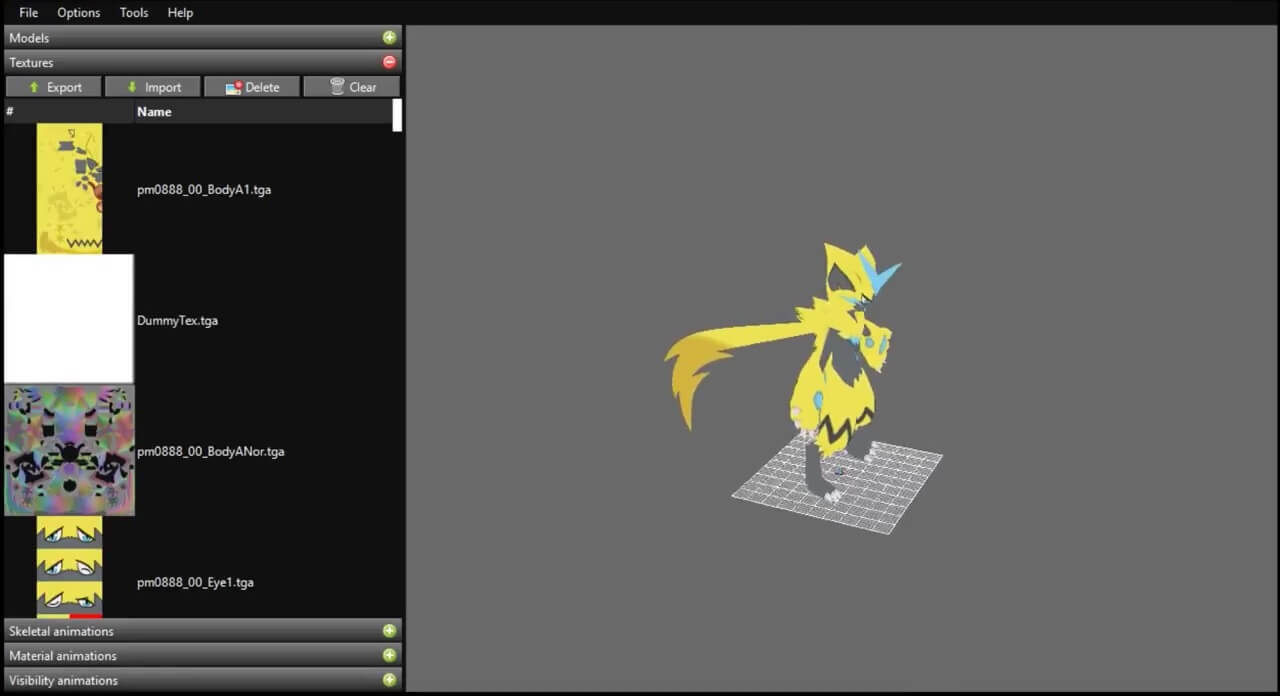Click the Import textures button
This screenshot has width=1280, height=696.
(153, 87)
